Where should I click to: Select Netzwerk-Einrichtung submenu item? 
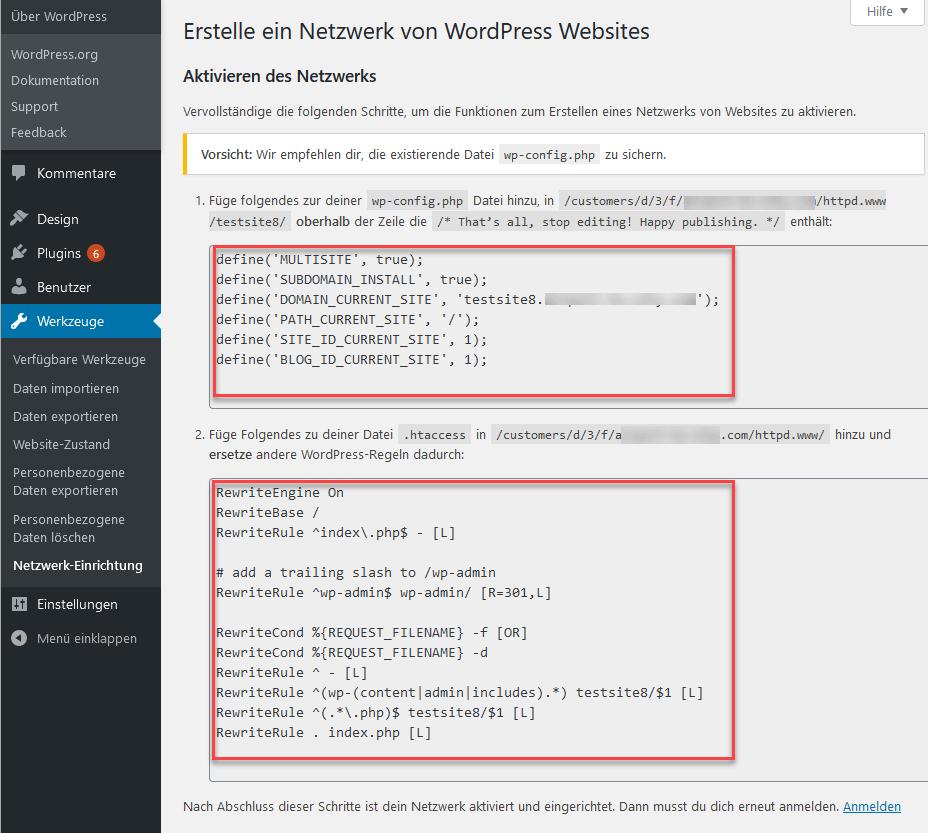[78, 565]
